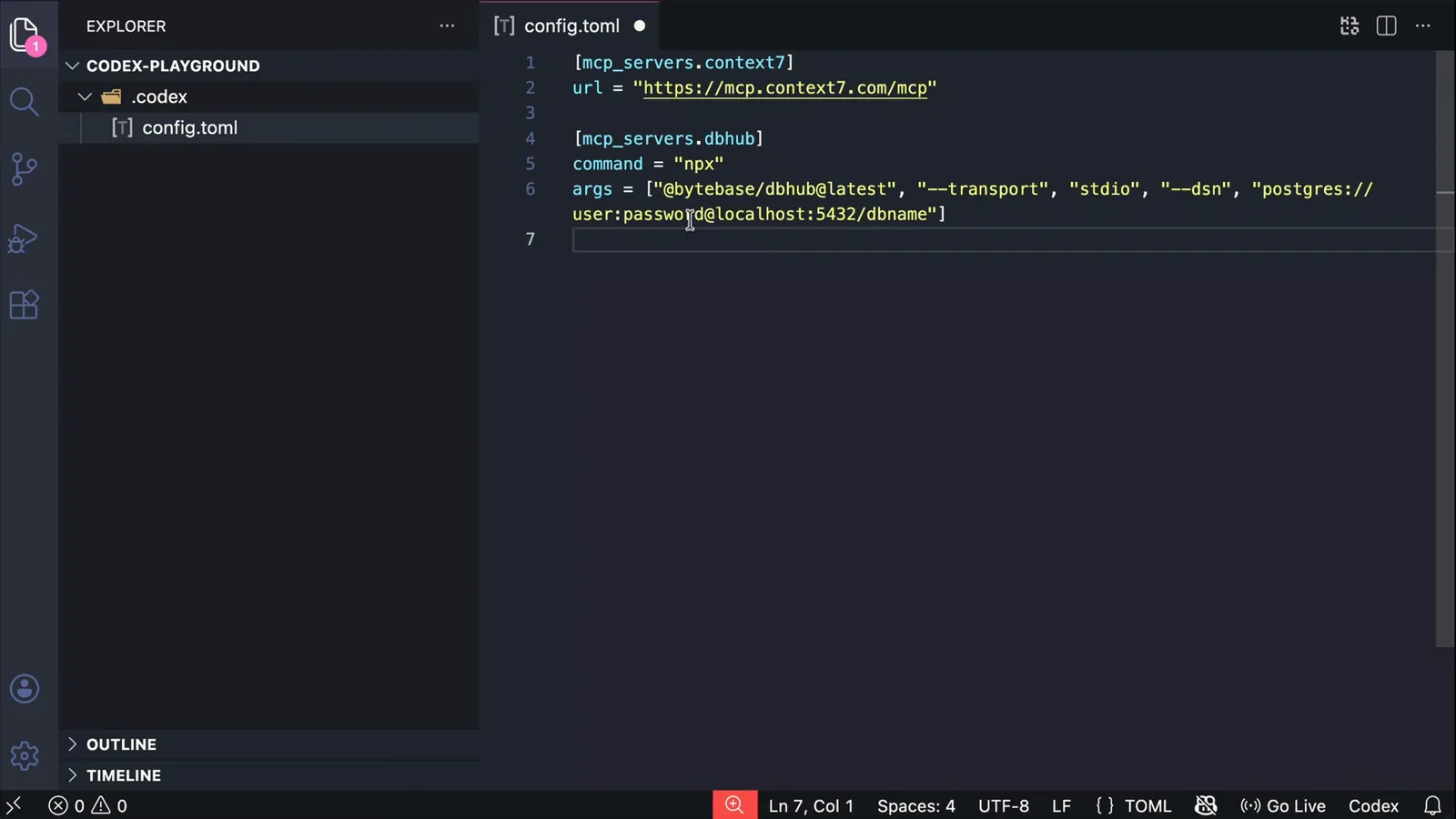The image size is (1456, 819).
Task: Open the context7 MCP URL link
Action: (x=785, y=88)
